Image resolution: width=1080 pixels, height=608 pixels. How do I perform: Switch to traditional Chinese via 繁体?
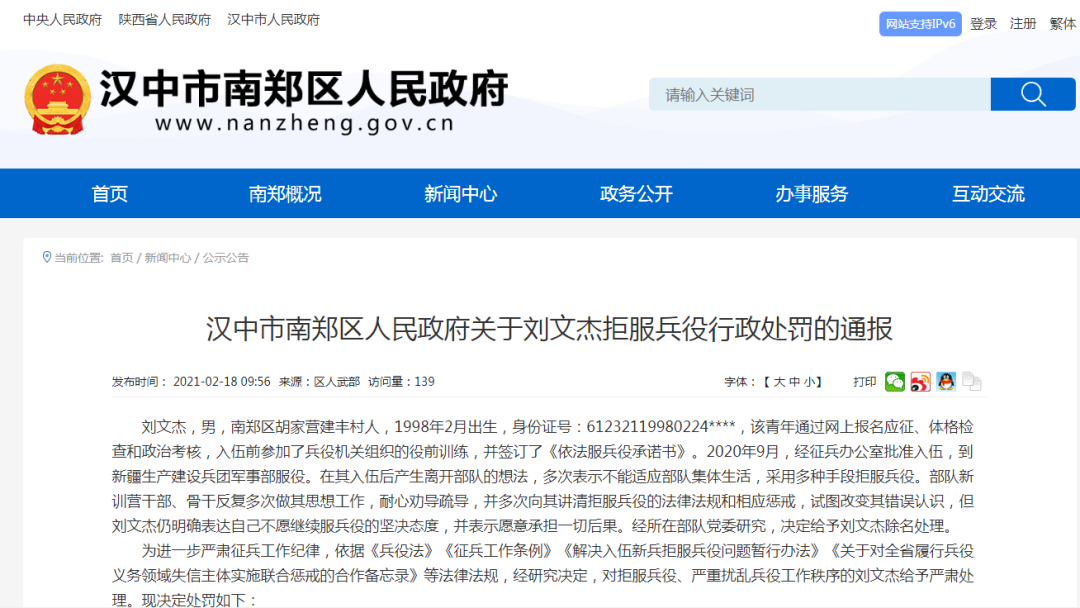tap(1060, 23)
